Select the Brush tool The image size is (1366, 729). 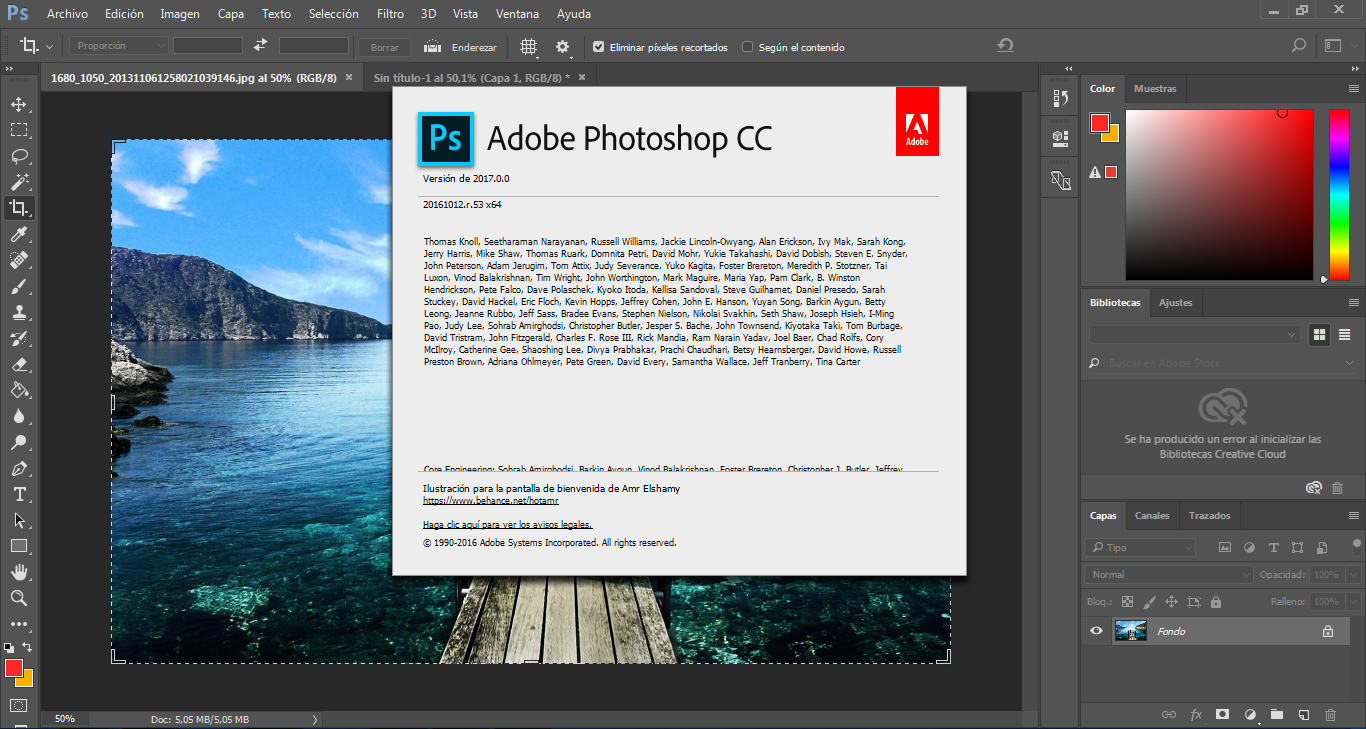point(18,286)
